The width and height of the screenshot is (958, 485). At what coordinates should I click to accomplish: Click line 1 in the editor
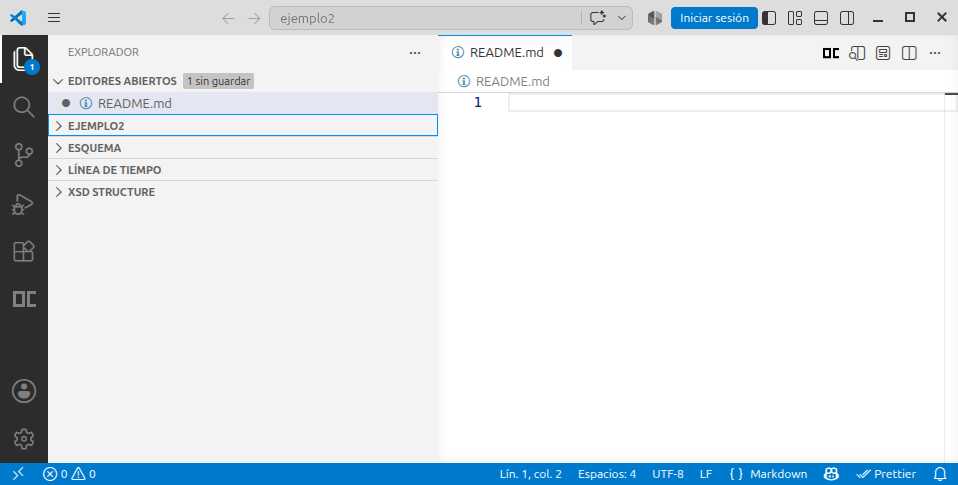726,103
